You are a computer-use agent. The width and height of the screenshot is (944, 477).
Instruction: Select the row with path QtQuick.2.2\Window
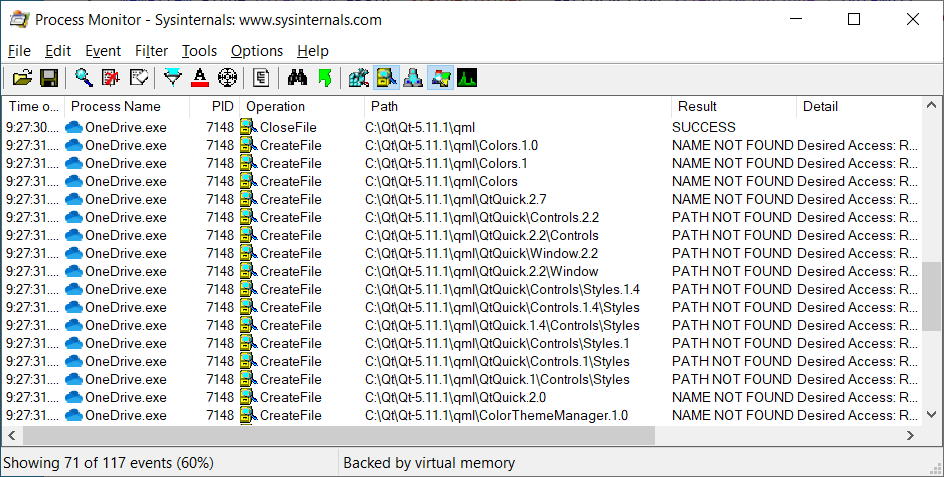[x=462, y=271]
